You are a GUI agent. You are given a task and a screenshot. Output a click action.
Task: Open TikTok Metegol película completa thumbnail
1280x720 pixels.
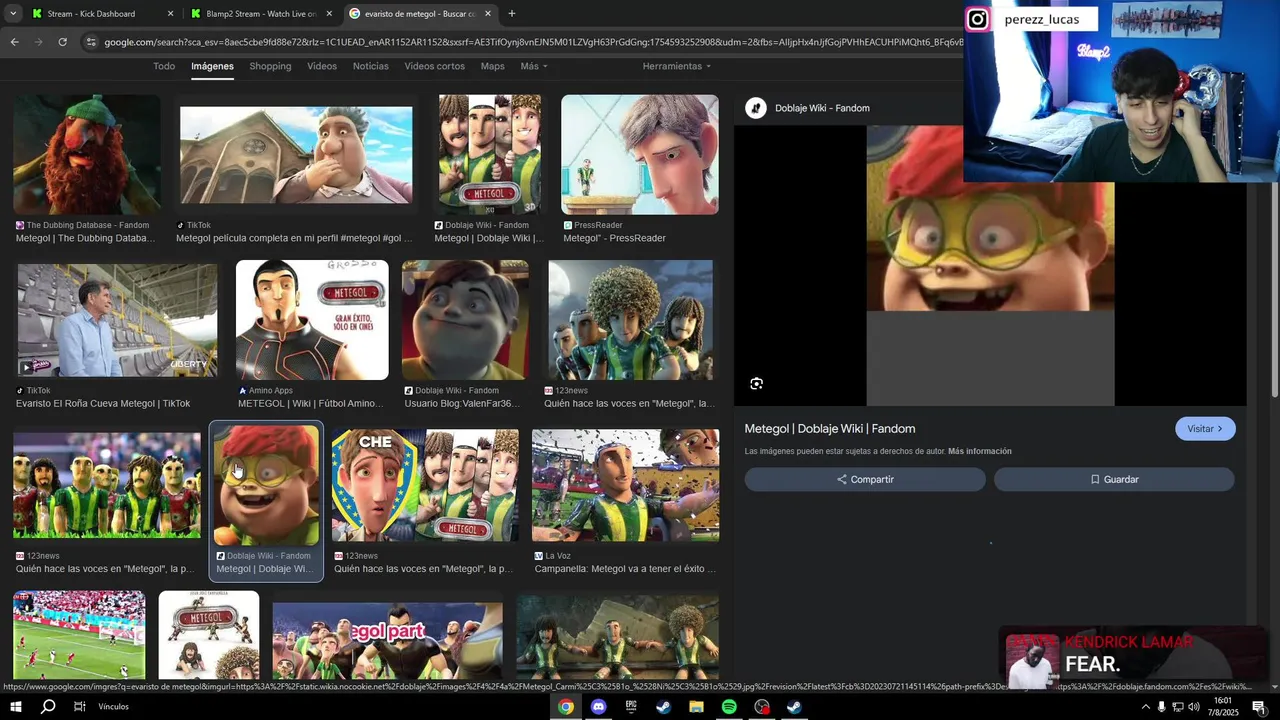click(296, 155)
